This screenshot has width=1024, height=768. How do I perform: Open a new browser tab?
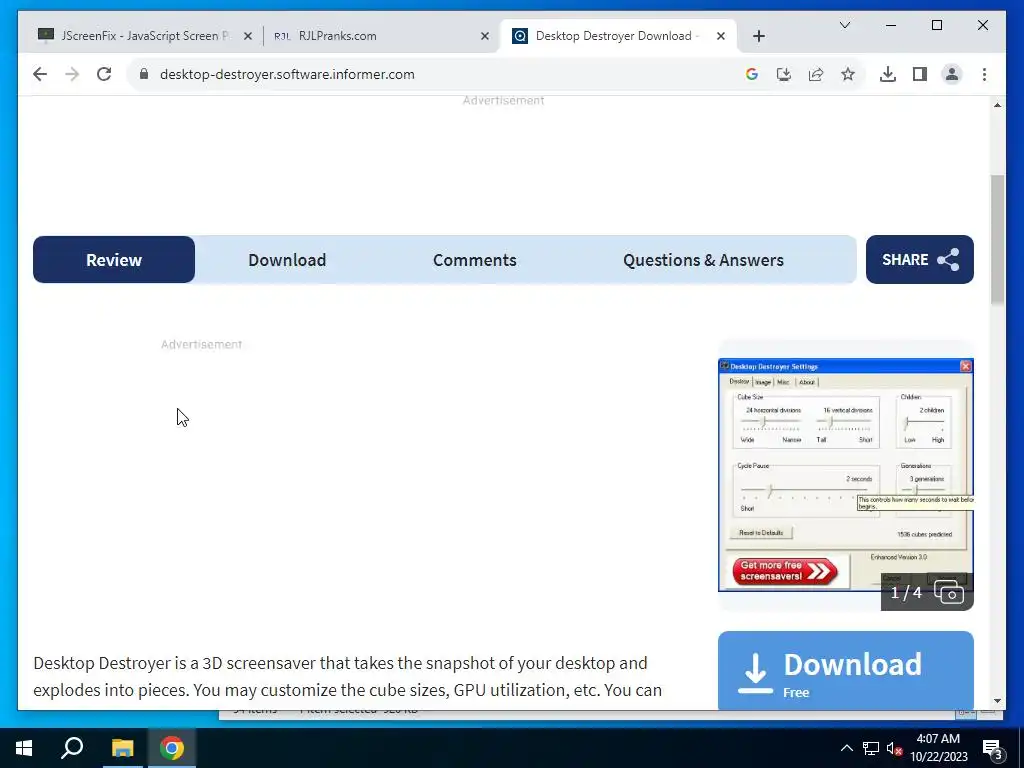coord(758,36)
